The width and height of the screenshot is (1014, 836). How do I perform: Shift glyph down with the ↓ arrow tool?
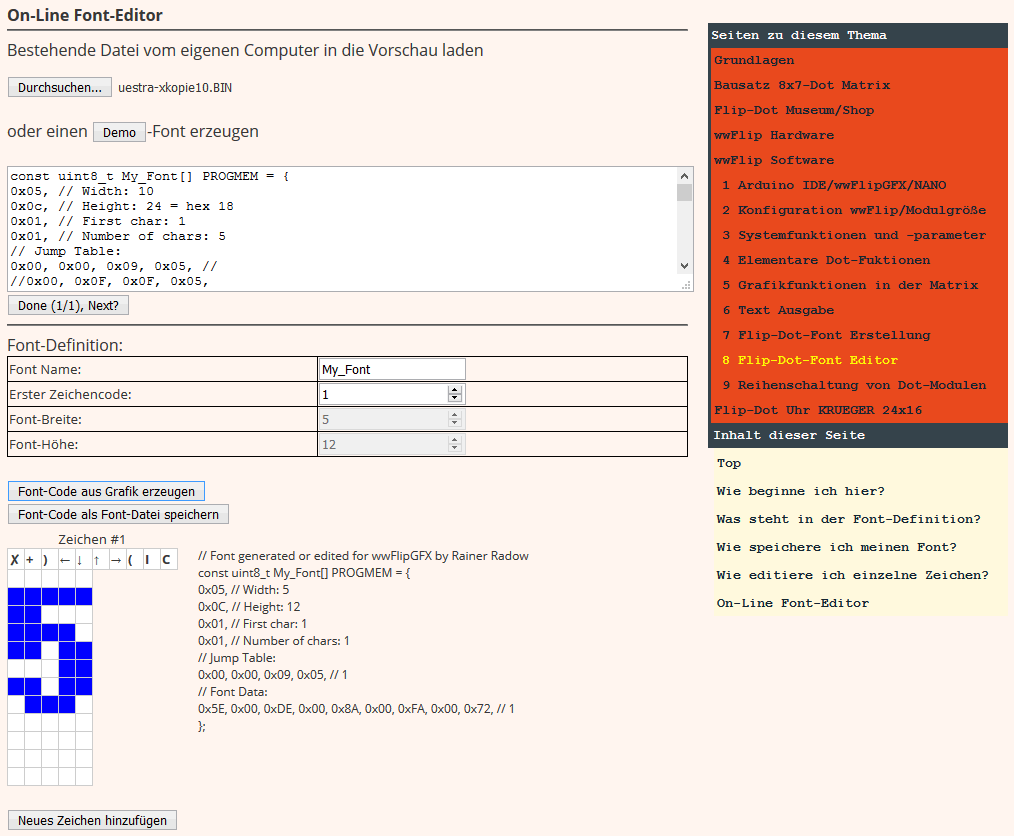(x=83, y=560)
